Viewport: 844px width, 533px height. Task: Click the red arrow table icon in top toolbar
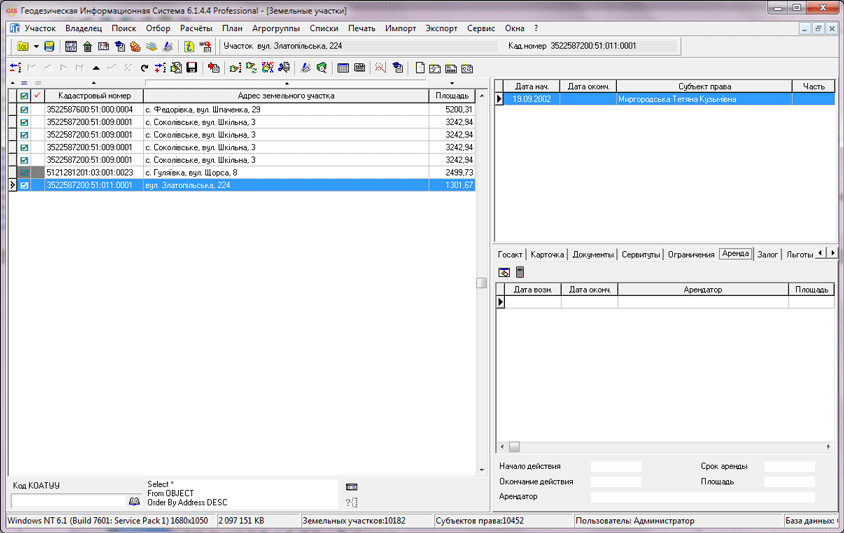tap(205, 47)
